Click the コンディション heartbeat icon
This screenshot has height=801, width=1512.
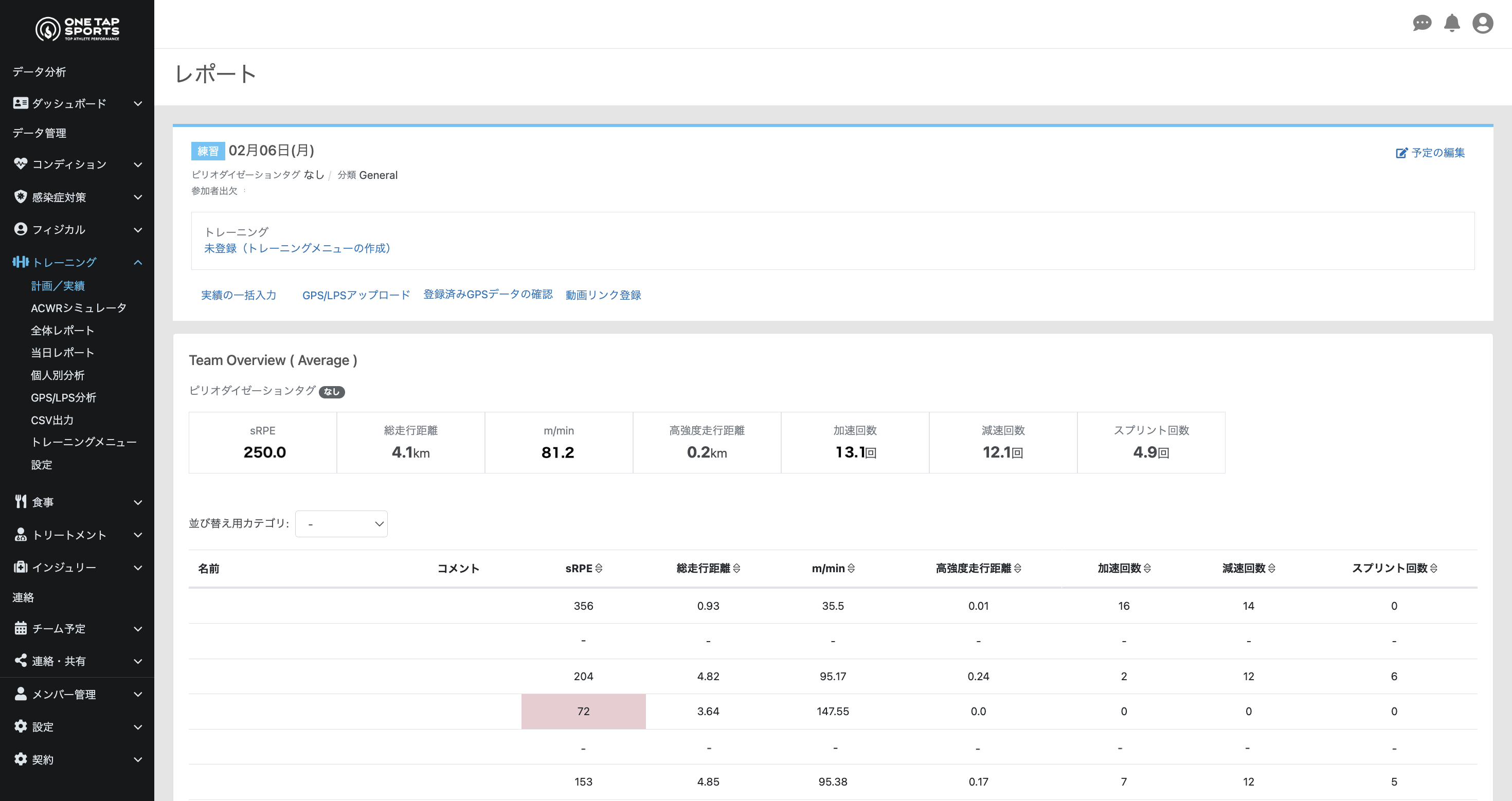(21, 163)
